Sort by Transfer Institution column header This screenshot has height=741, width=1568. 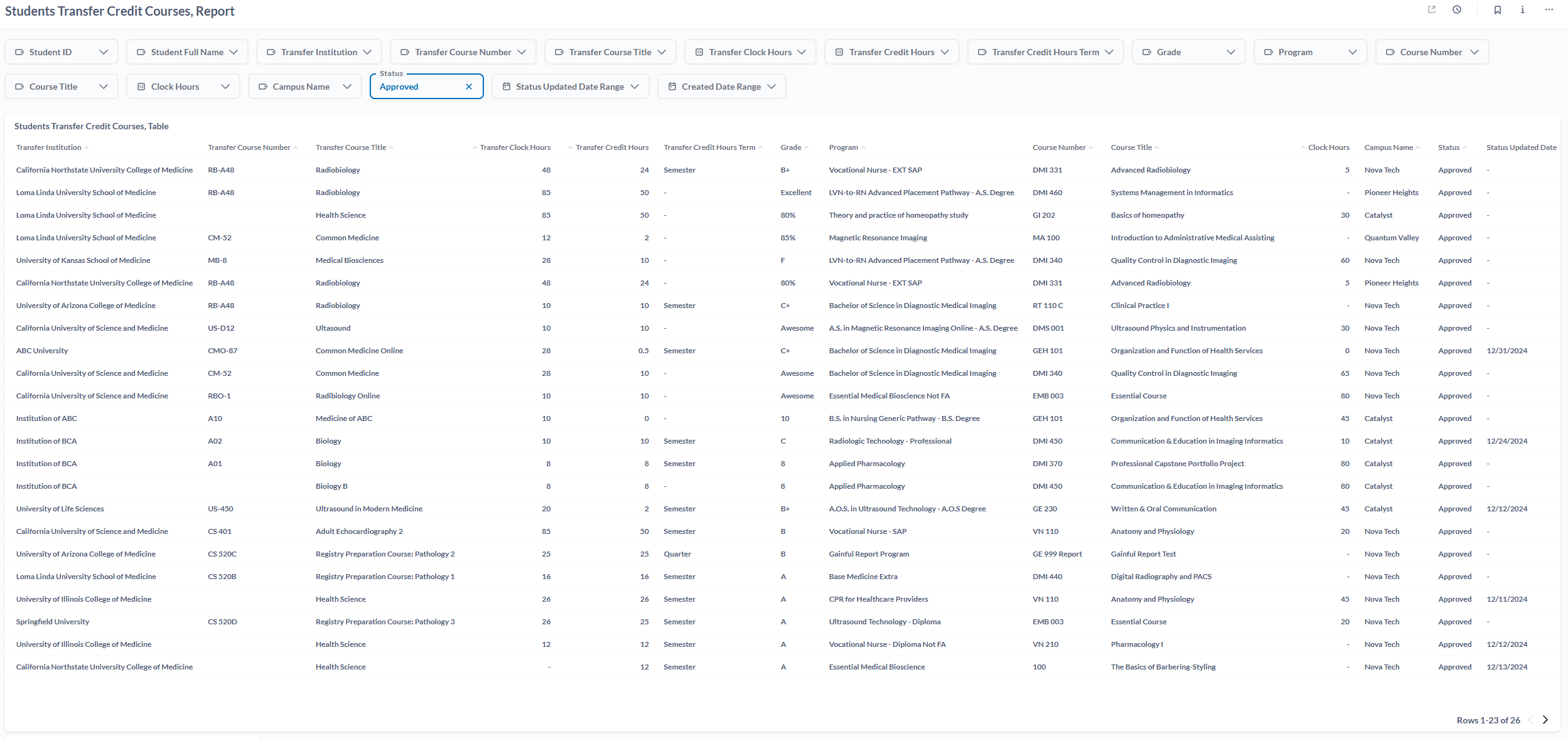point(49,147)
